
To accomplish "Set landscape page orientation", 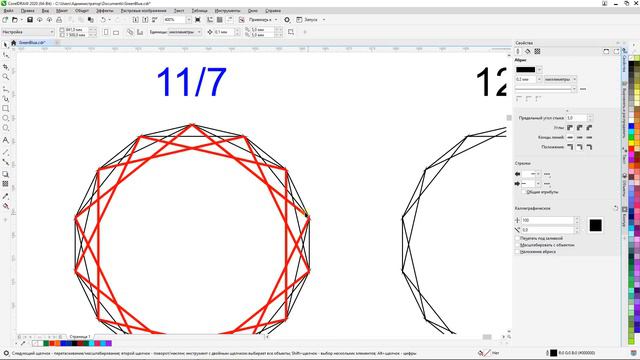I will (116, 32).
